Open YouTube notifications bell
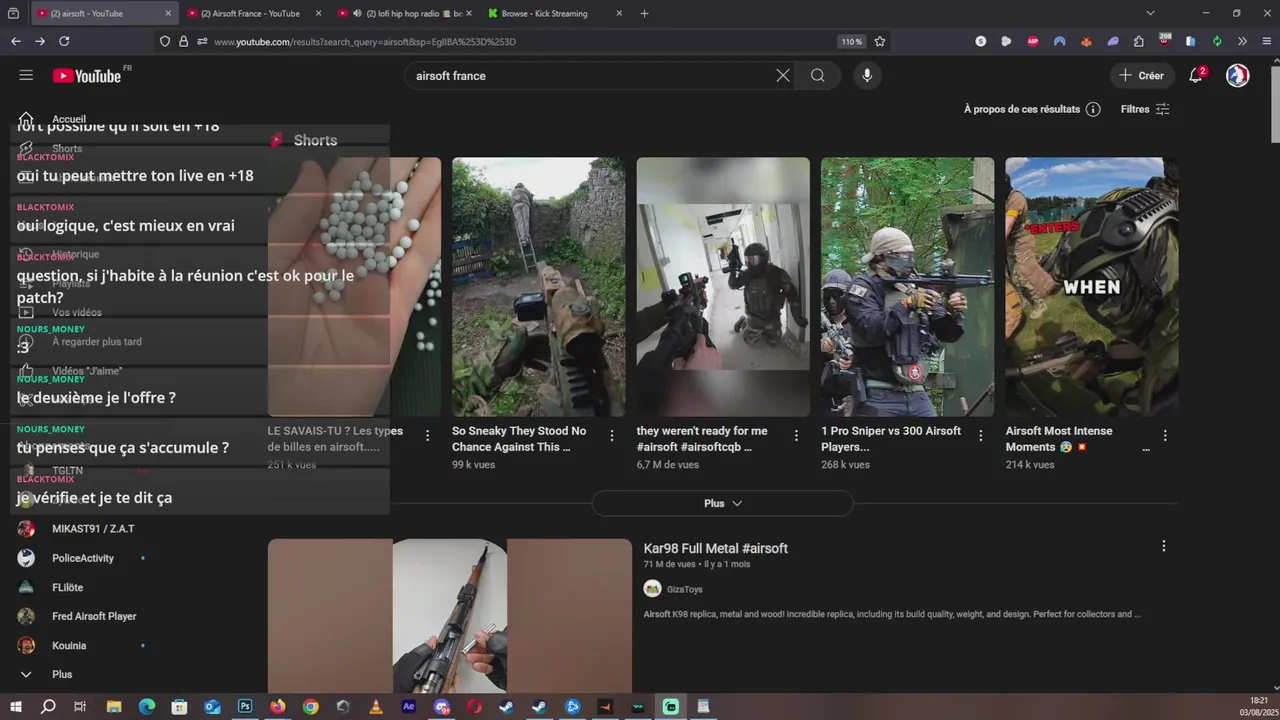The width and height of the screenshot is (1280, 720). click(1196, 76)
